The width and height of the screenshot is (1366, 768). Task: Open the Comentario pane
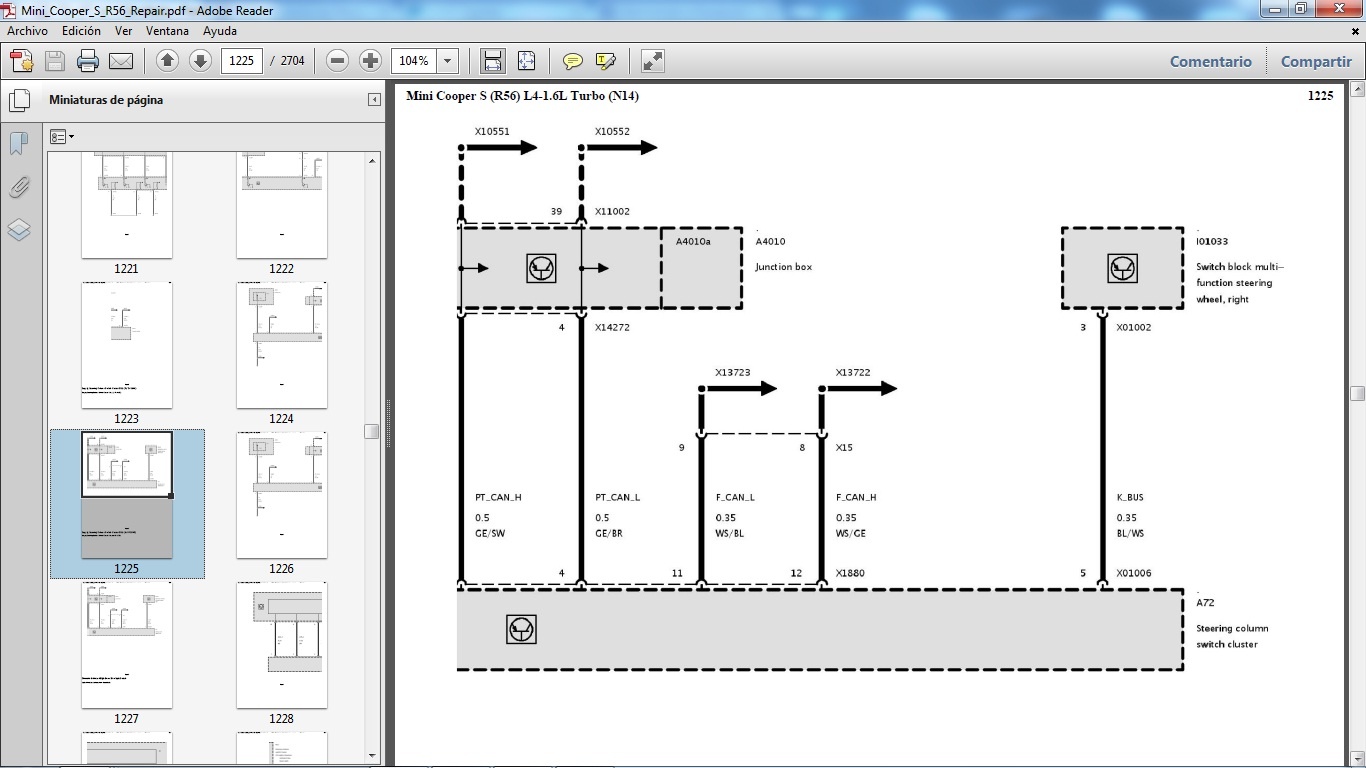pyautogui.click(x=1211, y=61)
